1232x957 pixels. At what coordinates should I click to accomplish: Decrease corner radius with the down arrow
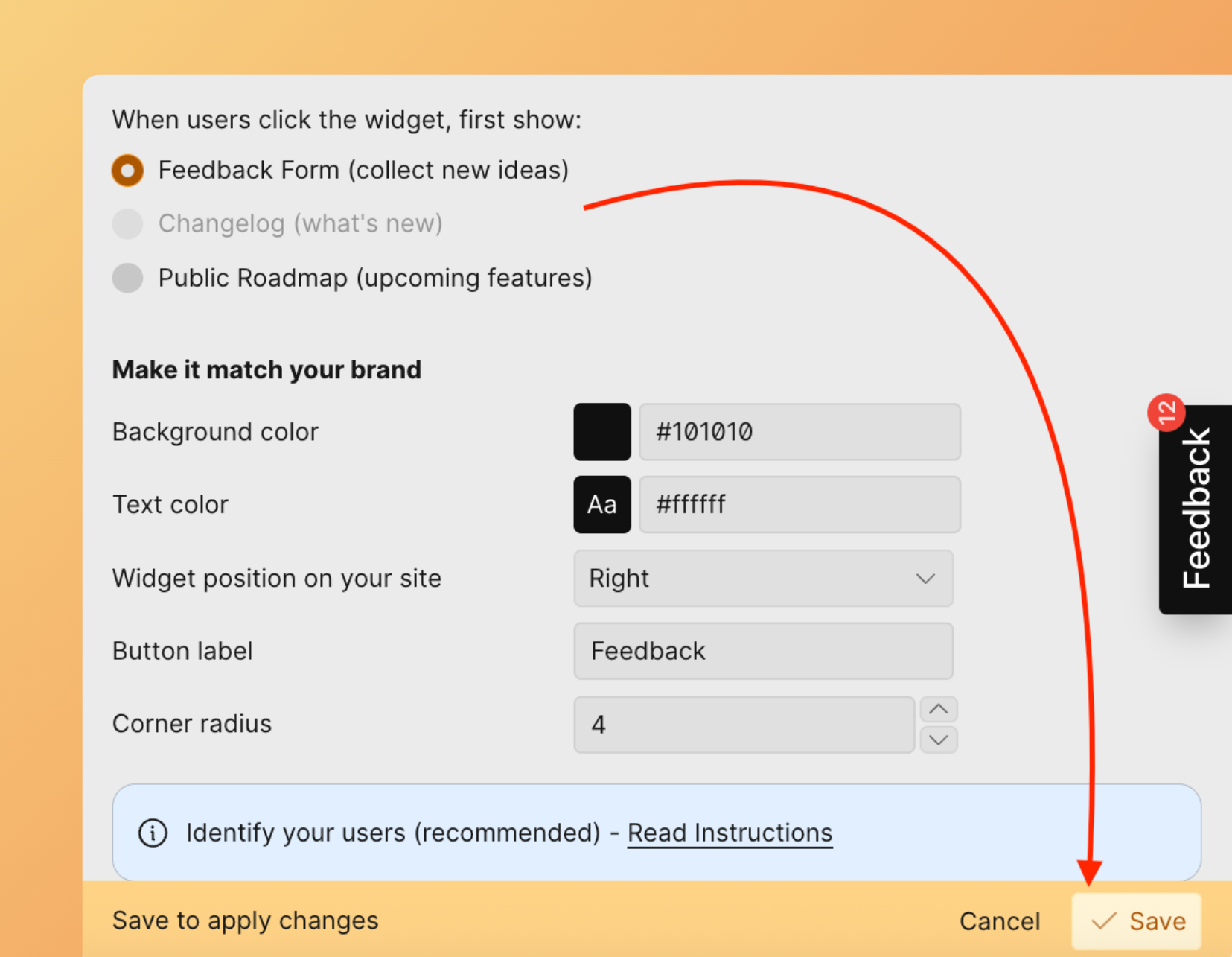pos(938,740)
